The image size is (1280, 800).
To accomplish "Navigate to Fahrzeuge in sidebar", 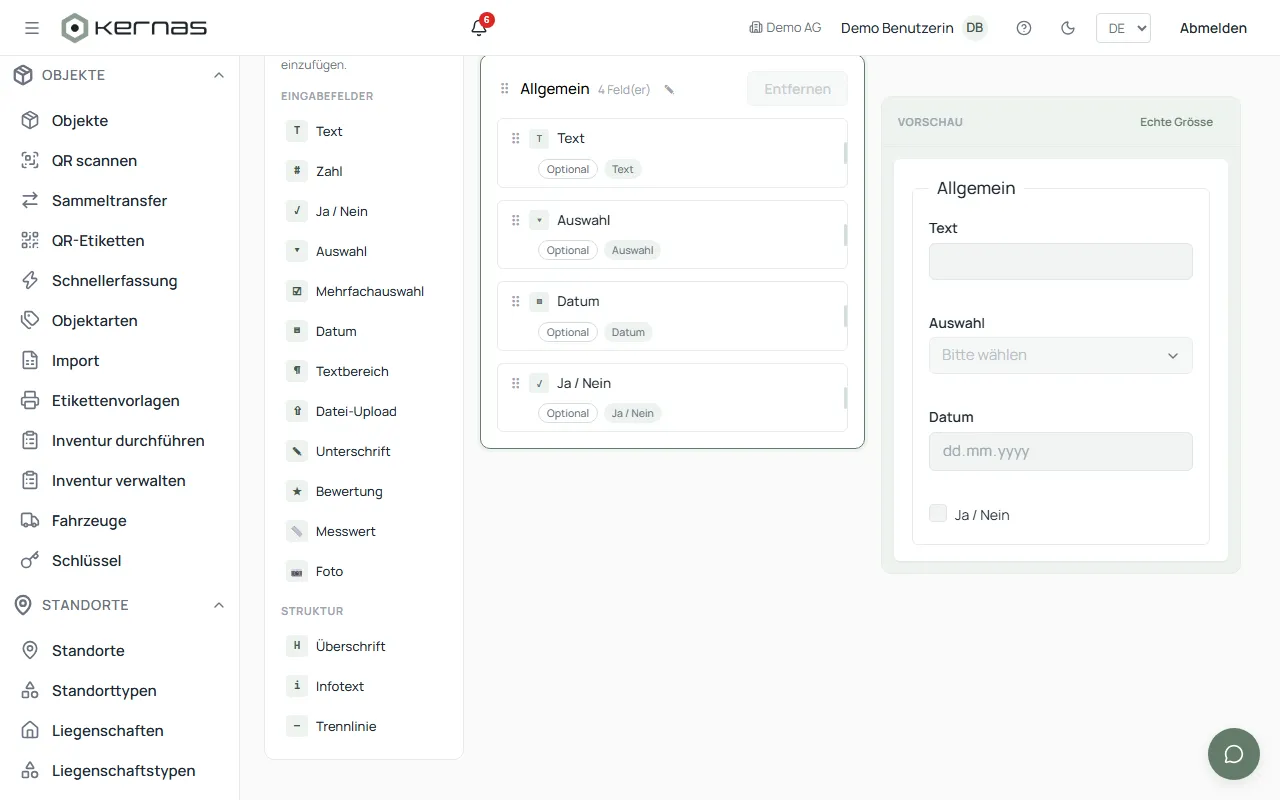I will pyautogui.click(x=120, y=520).
